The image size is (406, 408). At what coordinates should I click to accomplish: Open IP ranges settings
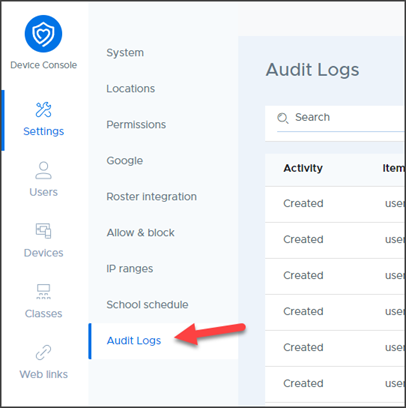click(x=130, y=269)
